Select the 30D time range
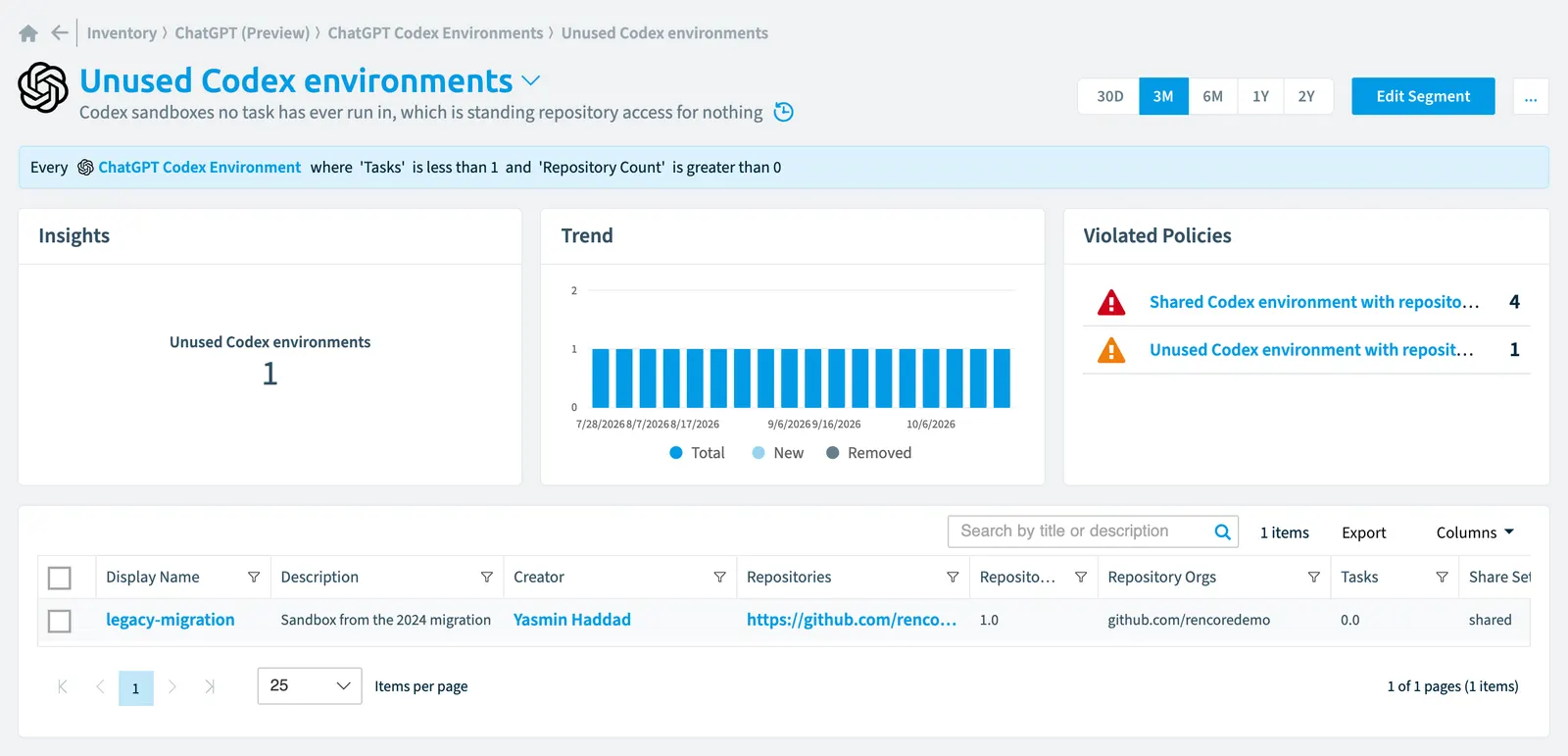This screenshot has height=756, width=1568. click(x=1109, y=96)
